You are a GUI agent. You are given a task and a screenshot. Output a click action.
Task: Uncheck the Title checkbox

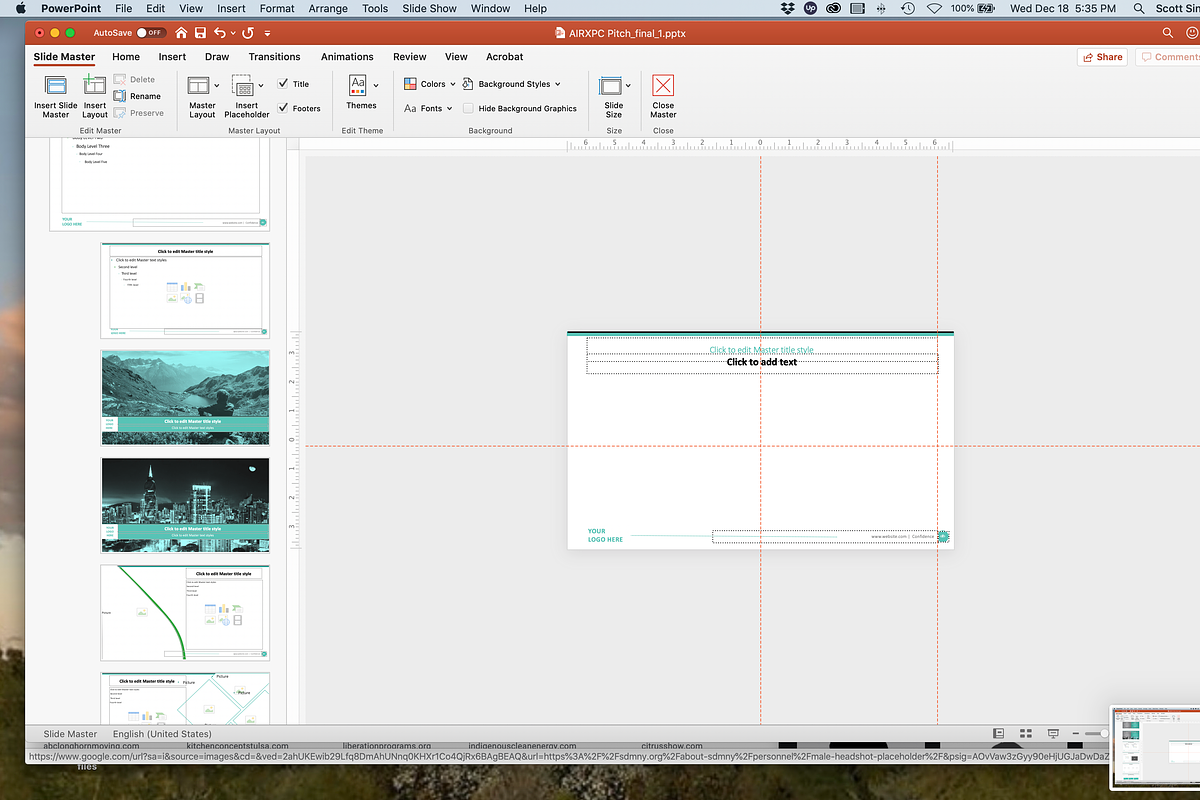[283, 84]
